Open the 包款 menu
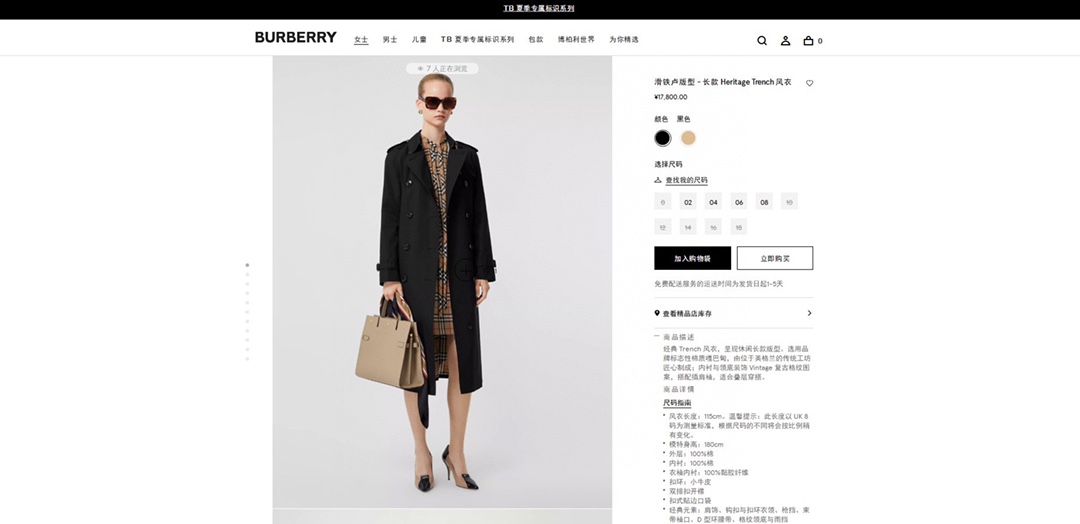Image resolution: width=1080 pixels, height=524 pixels. point(536,39)
